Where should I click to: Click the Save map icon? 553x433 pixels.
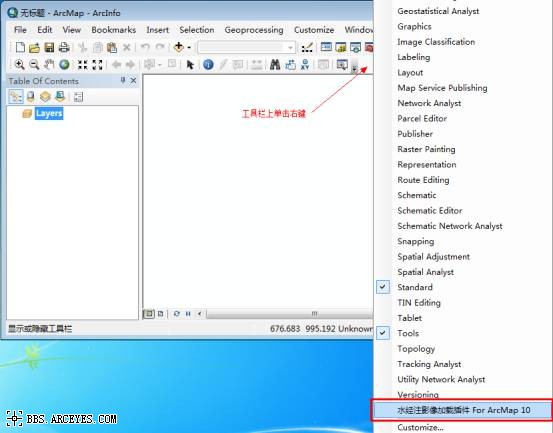49,47
